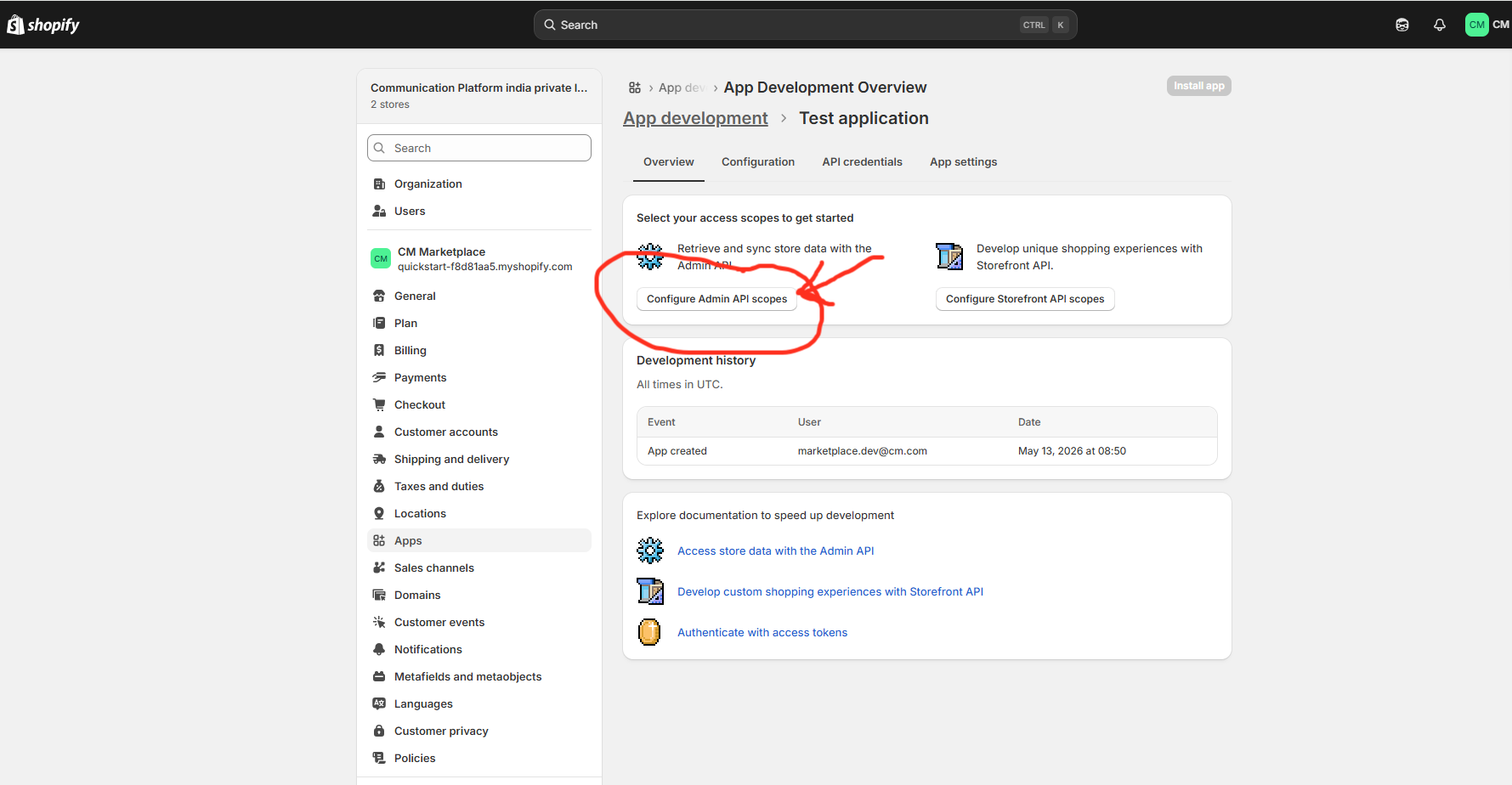Open the Sidekick assistant icon in top bar
1512x785 pixels.
click(x=1402, y=25)
